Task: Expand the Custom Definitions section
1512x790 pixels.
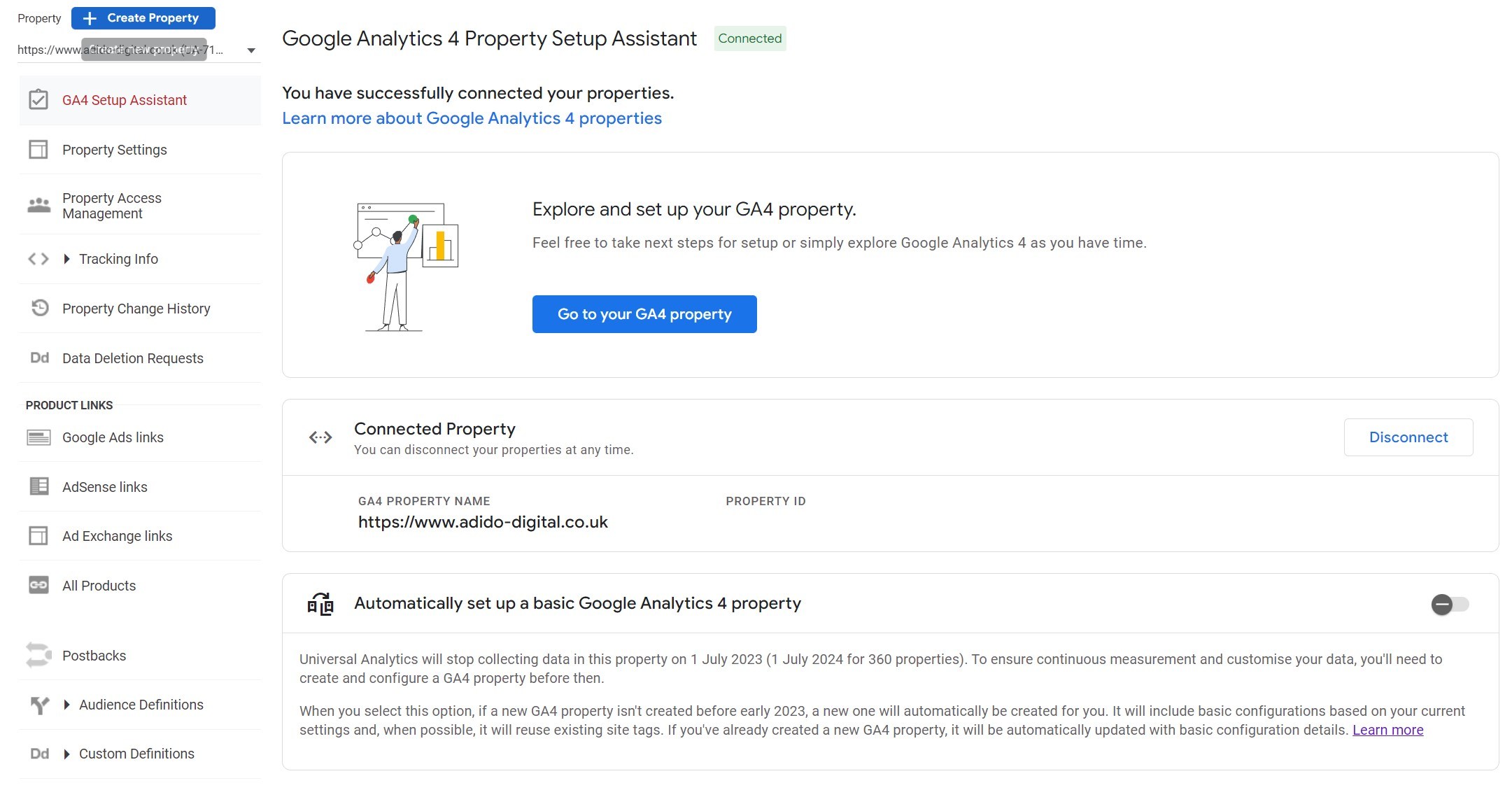Action: [66, 754]
